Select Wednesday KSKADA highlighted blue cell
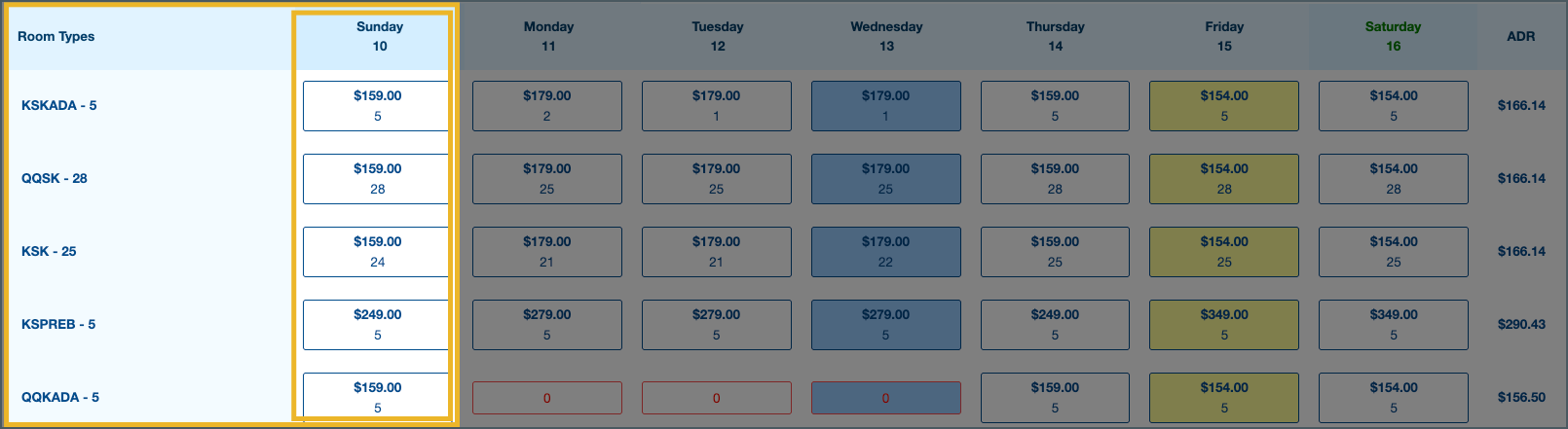 click(x=885, y=105)
